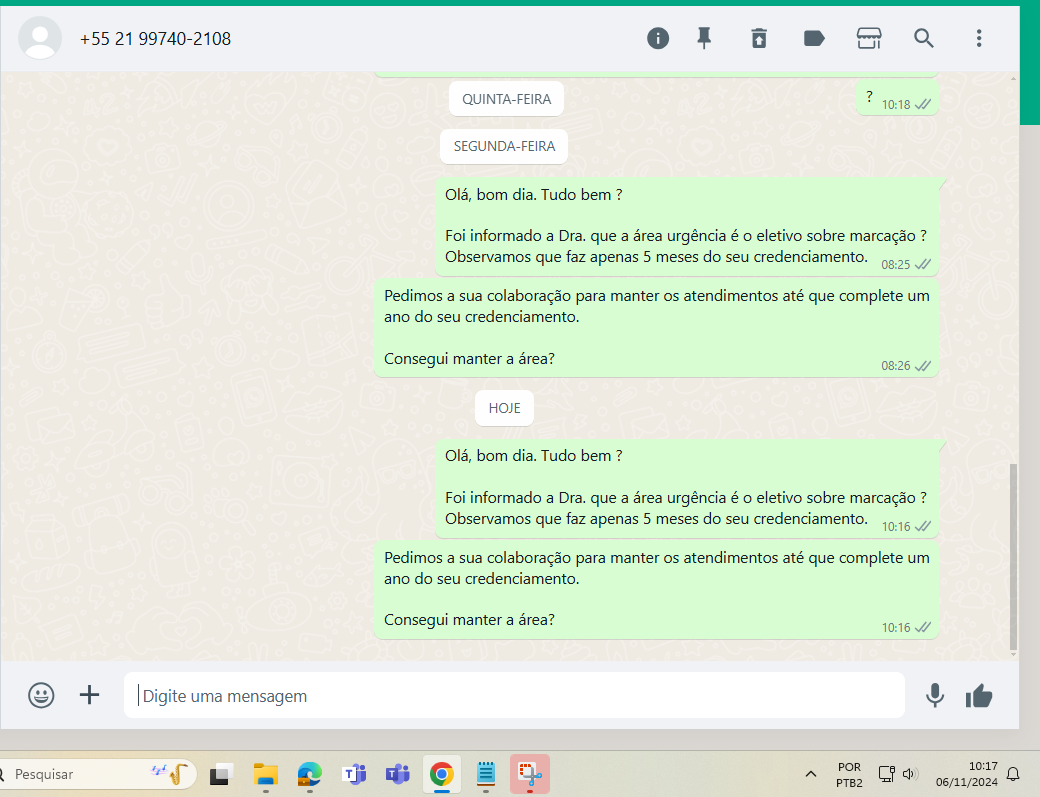Screen dimensions: 1040x797
Task: Click the contact number +55 21 99740-2108
Action: pos(155,39)
